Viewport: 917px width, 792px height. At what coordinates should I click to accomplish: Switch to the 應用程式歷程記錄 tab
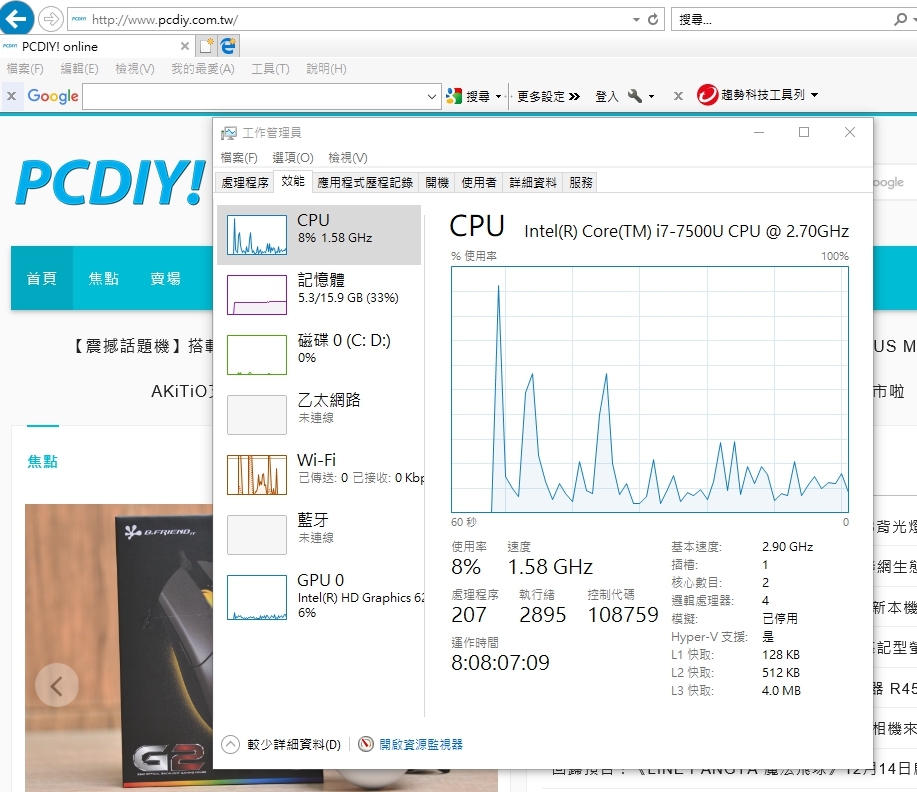pyautogui.click(x=365, y=182)
